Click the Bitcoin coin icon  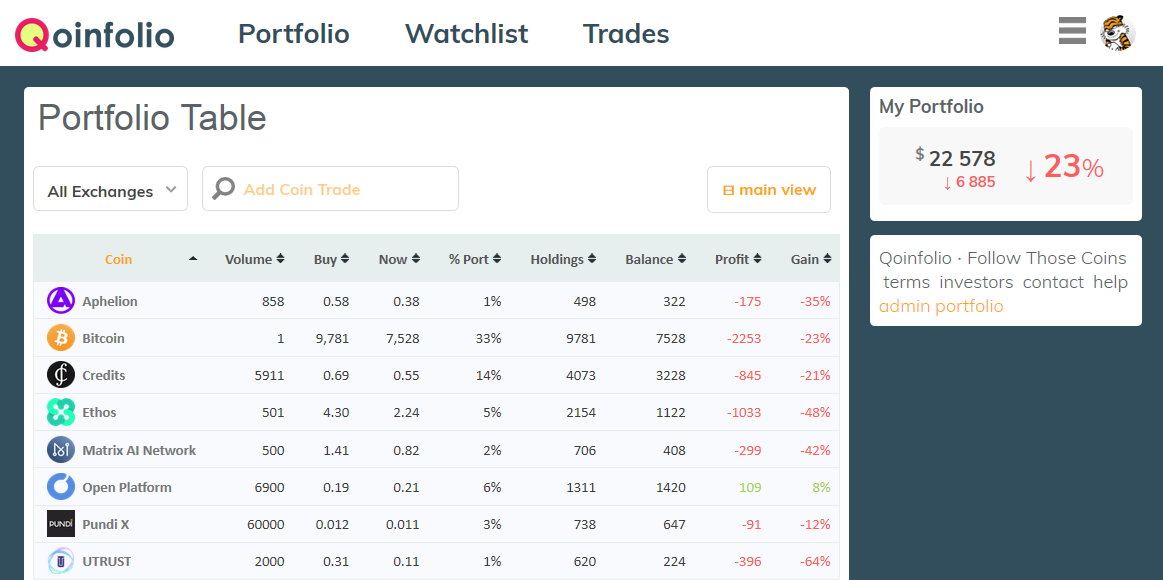(x=61, y=338)
